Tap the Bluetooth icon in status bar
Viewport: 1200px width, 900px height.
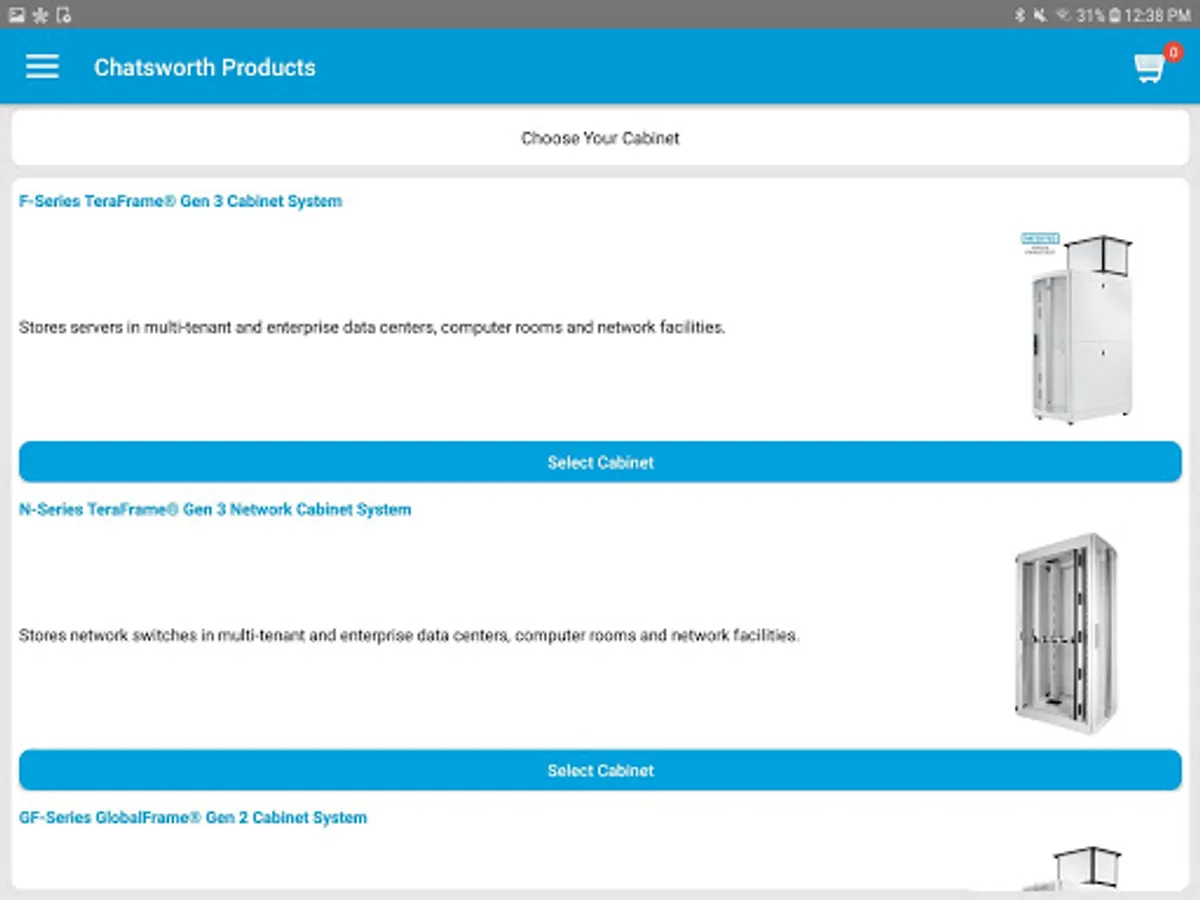pyautogui.click(x=1021, y=15)
